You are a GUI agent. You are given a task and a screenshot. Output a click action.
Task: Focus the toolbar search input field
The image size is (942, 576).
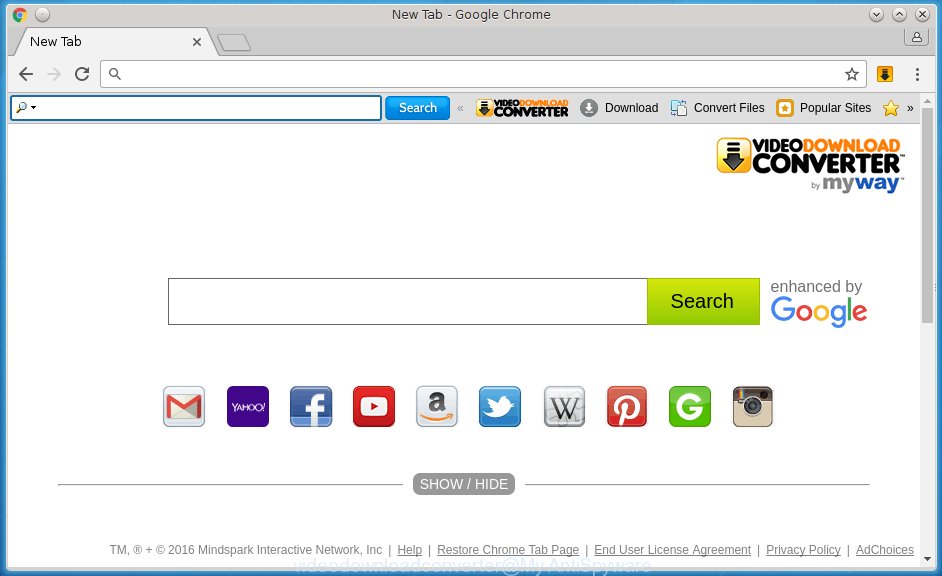196,108
